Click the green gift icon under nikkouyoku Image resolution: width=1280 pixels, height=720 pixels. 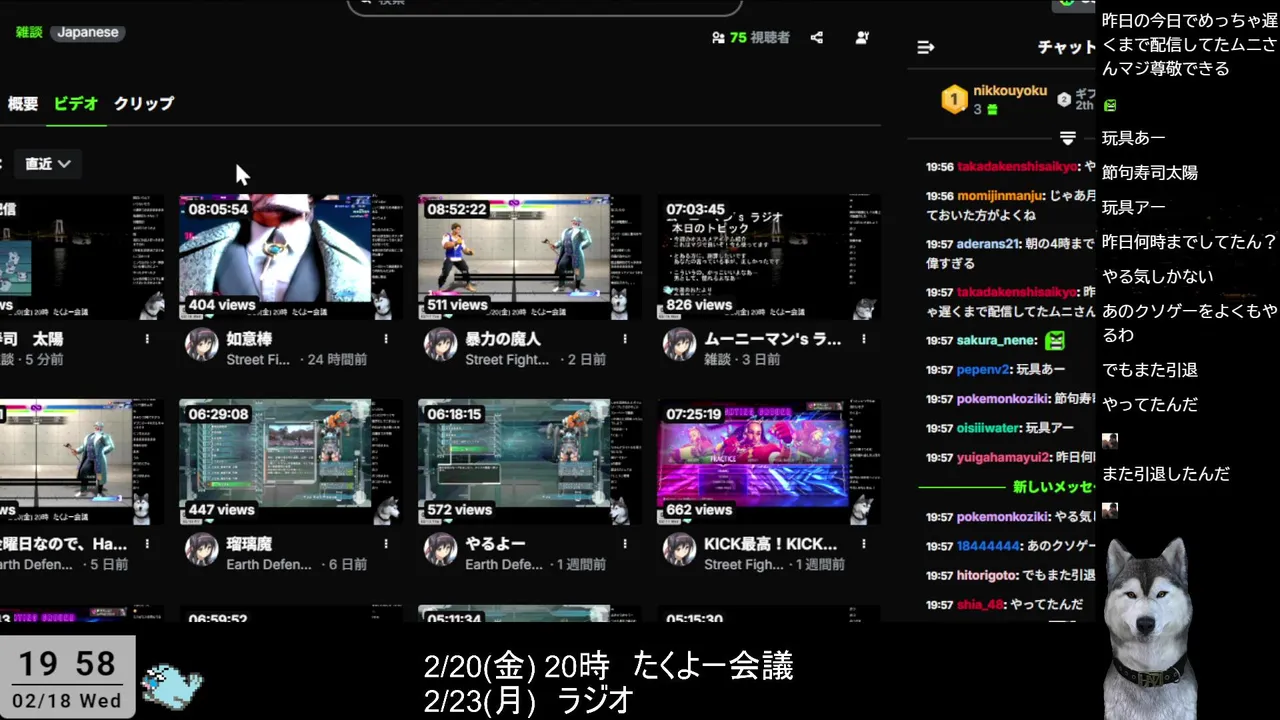tap(992, 110)
